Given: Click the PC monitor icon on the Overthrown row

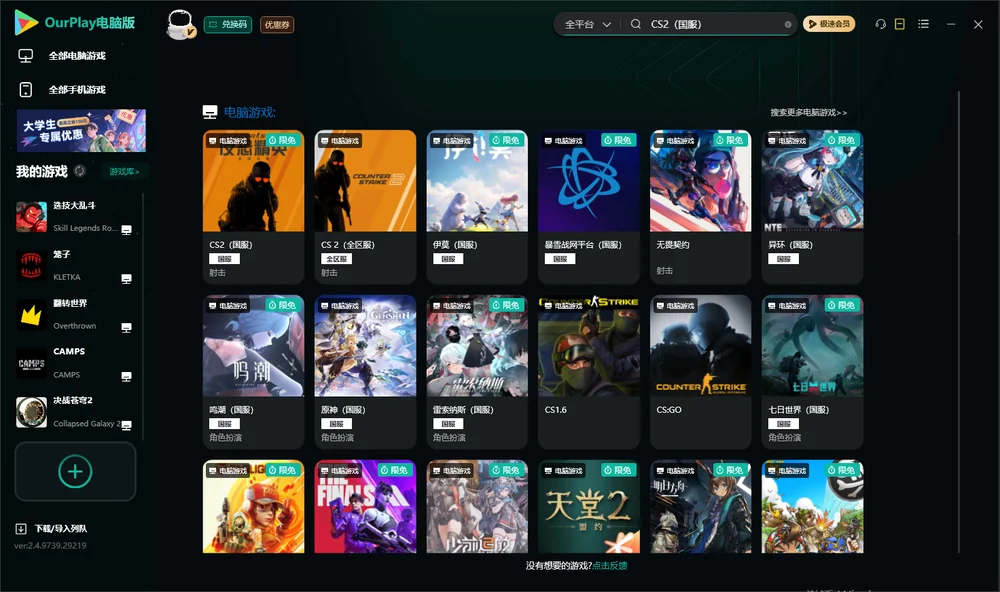Looking at the screenshot, I should coord(126,328).
